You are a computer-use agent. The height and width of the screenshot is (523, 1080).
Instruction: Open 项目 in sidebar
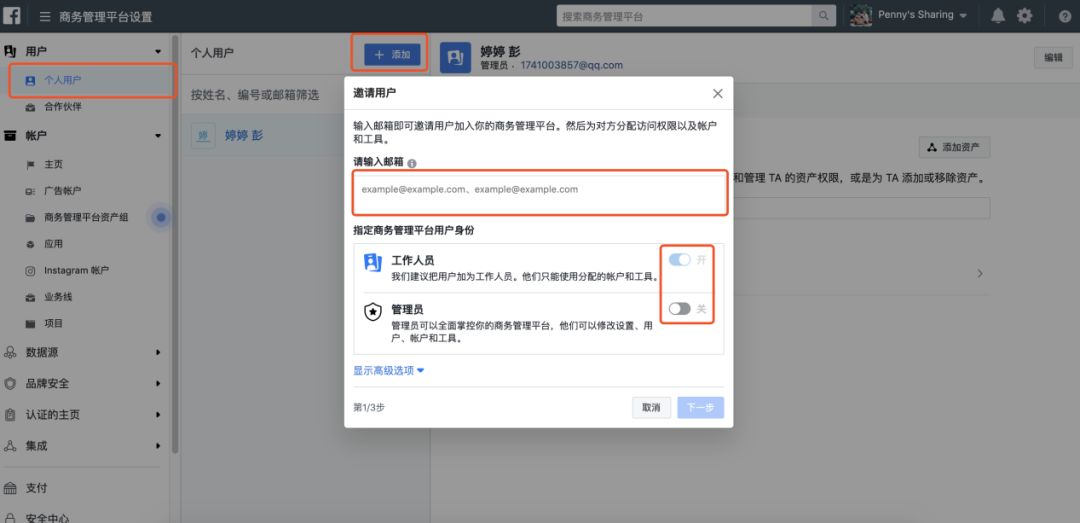tap(54, 323)
